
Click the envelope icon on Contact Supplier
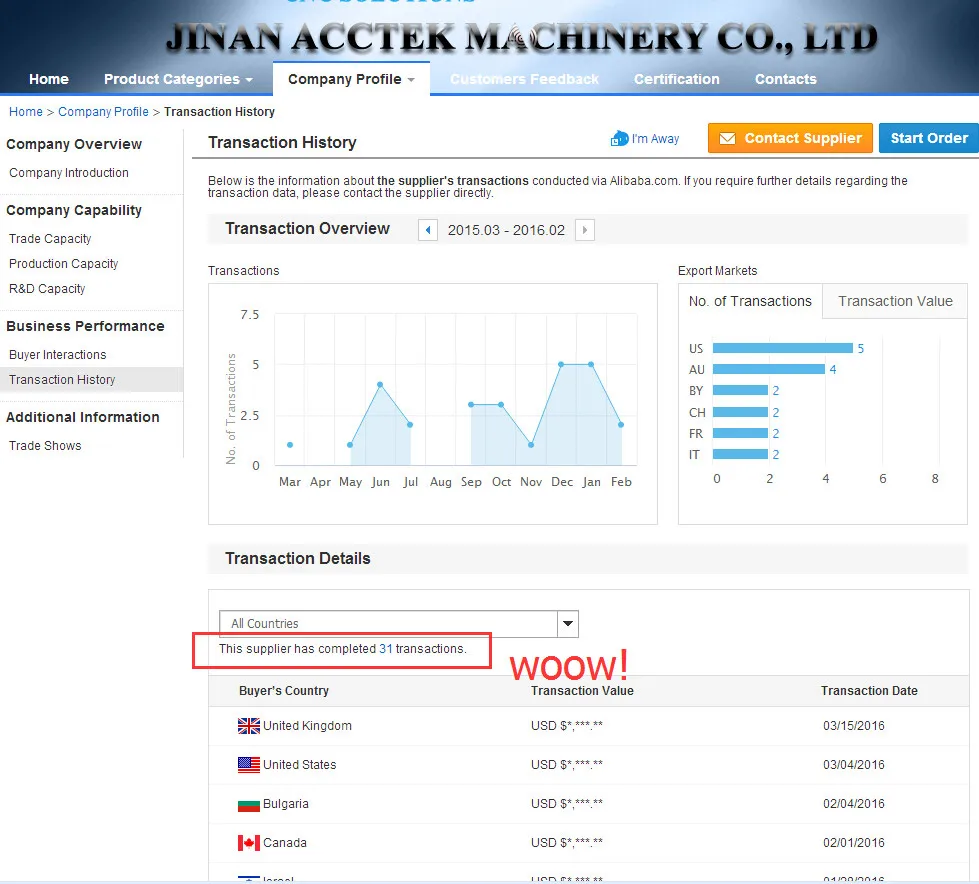727,139
